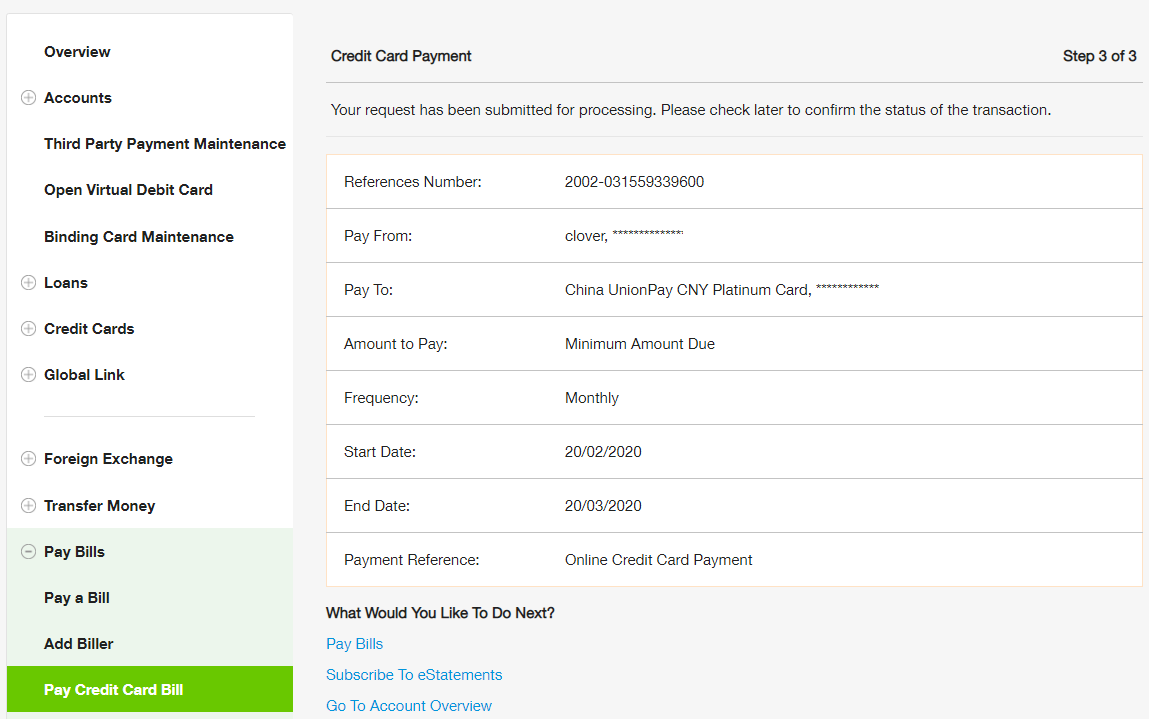Expand the Loans section plus icon

29,282
